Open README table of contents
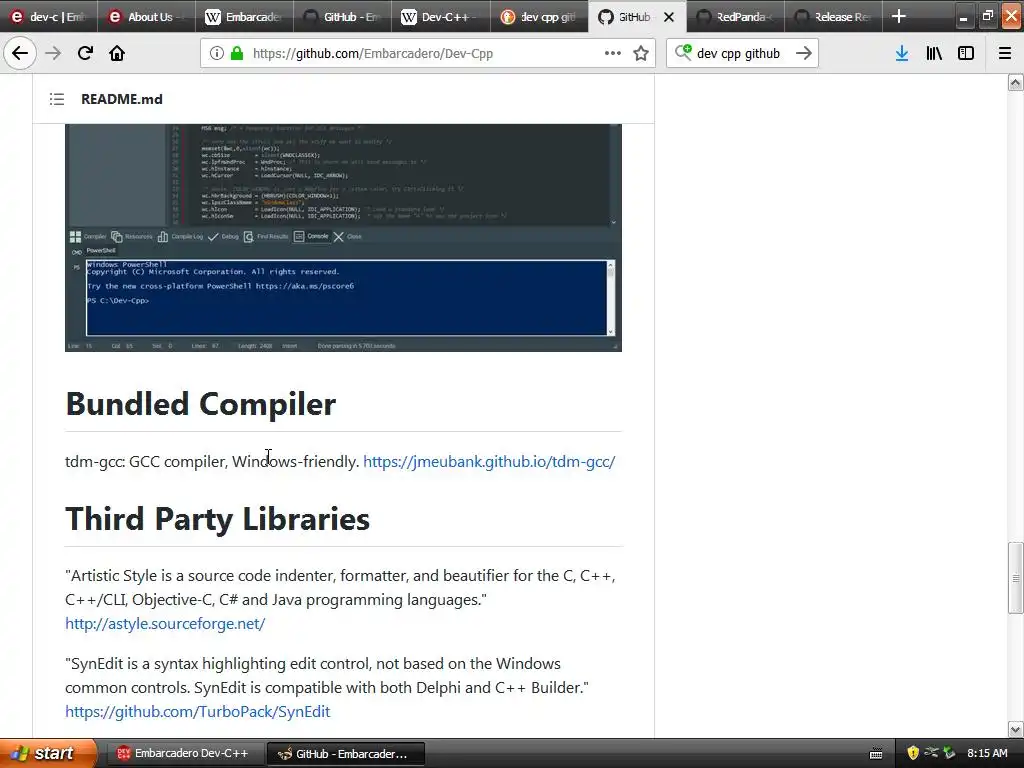Viewport: 1024px width, 768px height. click(x=57, y=99)
